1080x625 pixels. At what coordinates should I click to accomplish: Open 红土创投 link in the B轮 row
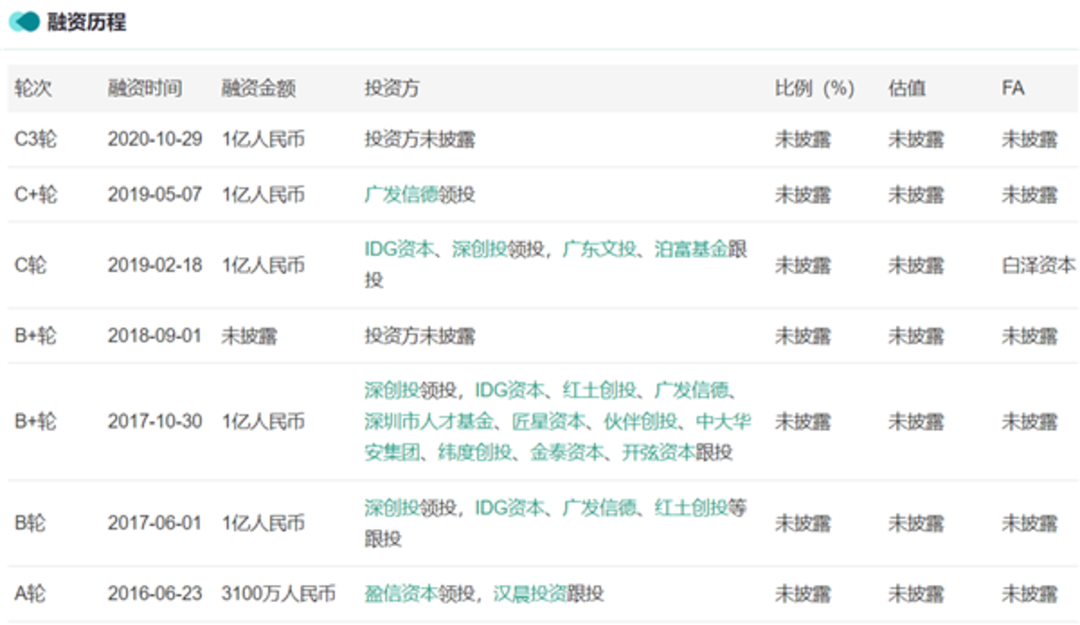click(x=691, y=507)
